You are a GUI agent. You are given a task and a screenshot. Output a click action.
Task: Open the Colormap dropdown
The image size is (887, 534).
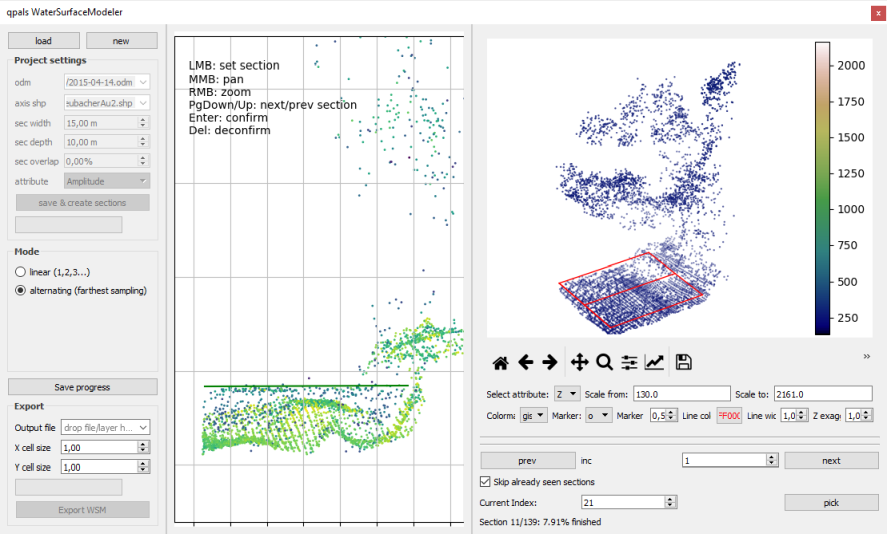pyautogui.click(x=533, y=415)
